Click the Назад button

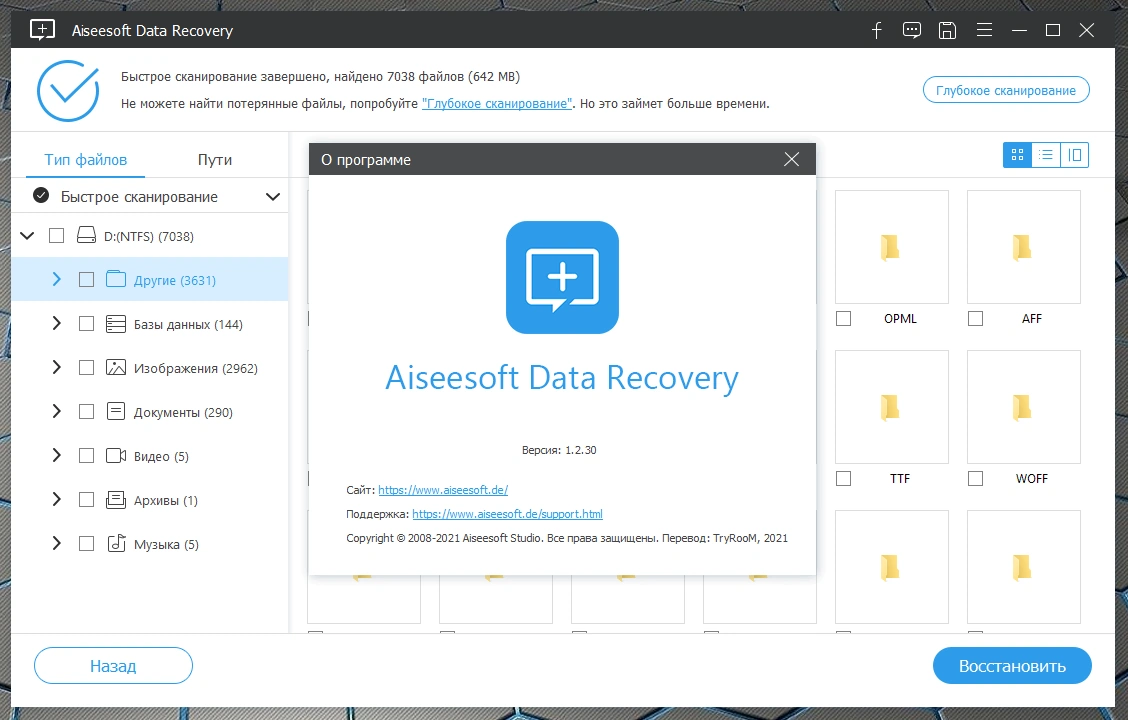click(113, 665)
